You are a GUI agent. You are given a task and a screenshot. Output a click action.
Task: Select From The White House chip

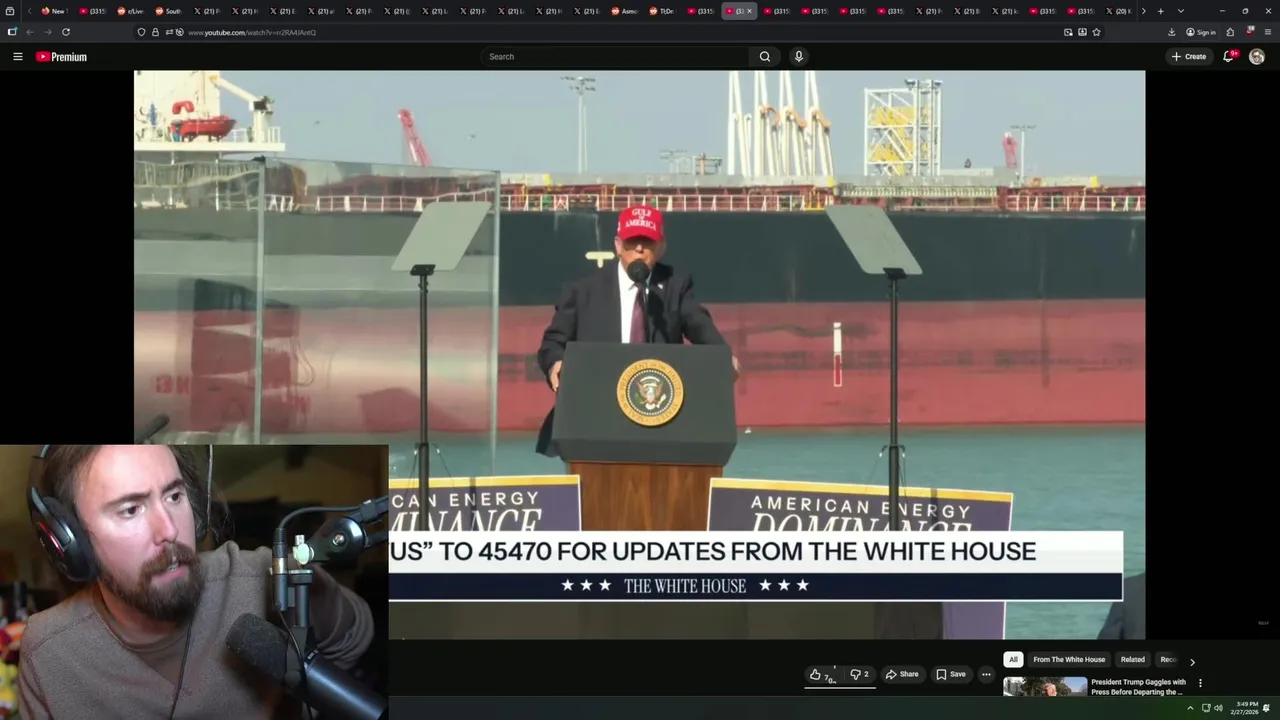point(1069,660)
